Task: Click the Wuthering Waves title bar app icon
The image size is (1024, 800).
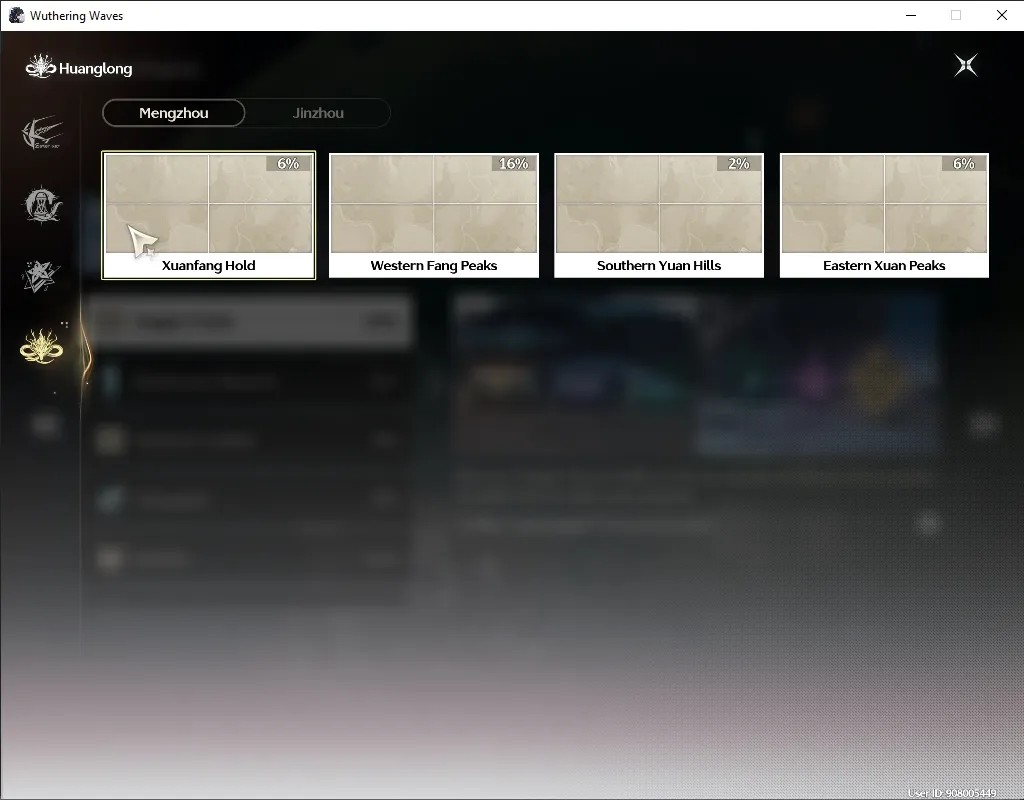Action: click(16, 15)
